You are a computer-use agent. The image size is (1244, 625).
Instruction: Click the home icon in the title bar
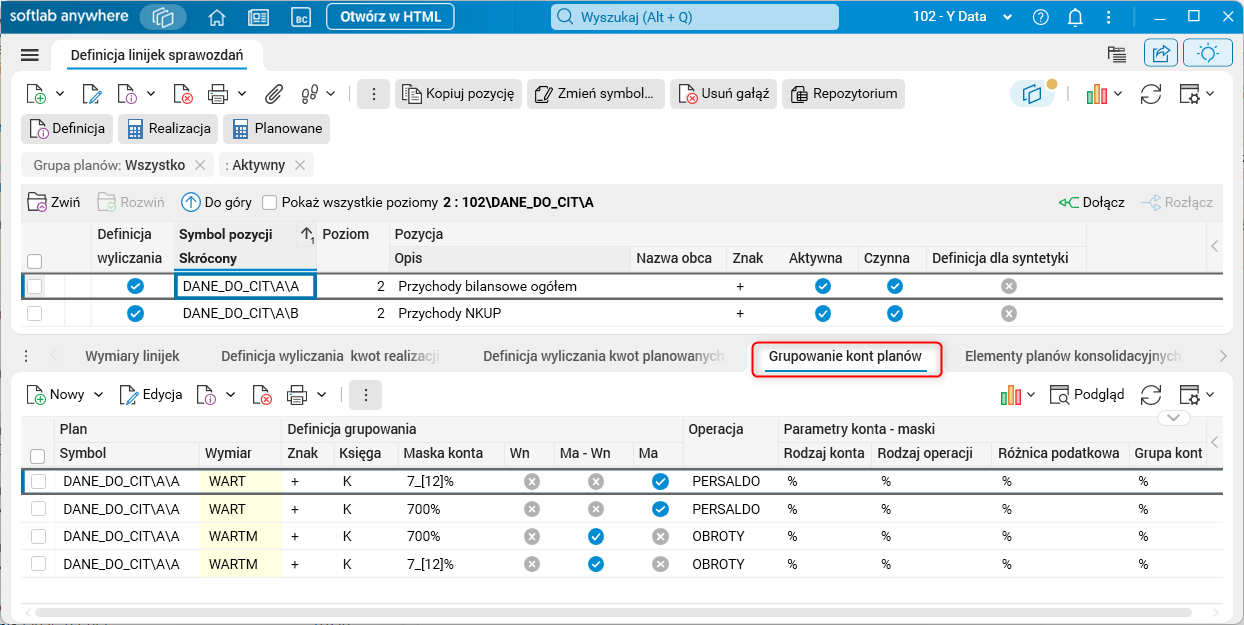217,17
